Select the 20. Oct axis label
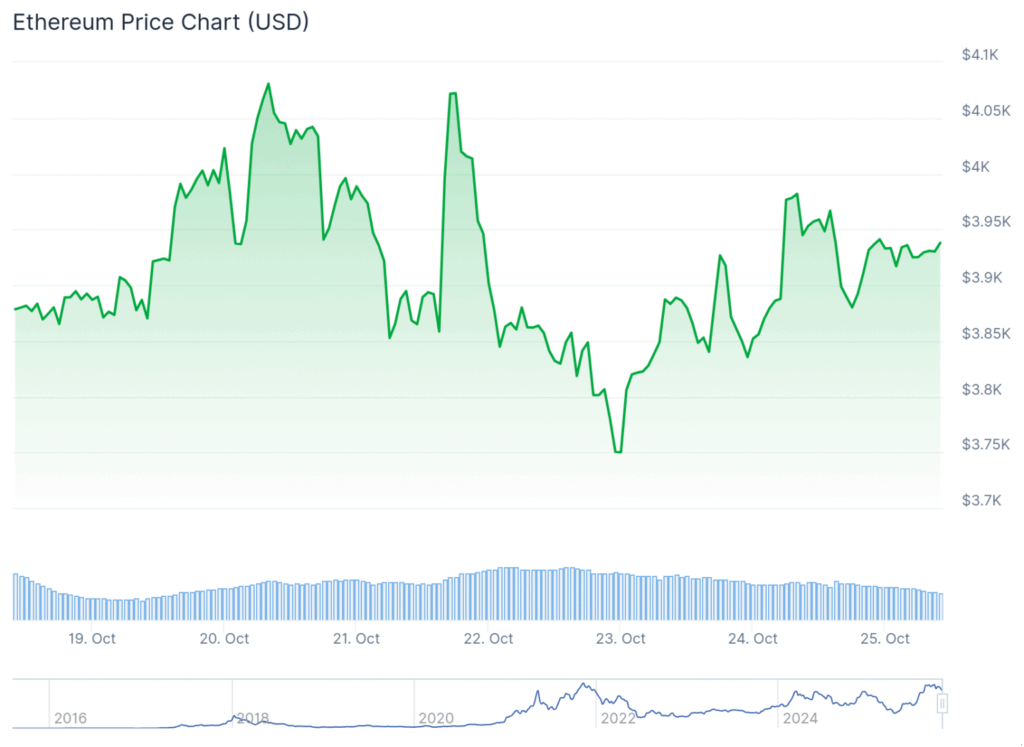1024x747 pixels. (x=224, y=638)
